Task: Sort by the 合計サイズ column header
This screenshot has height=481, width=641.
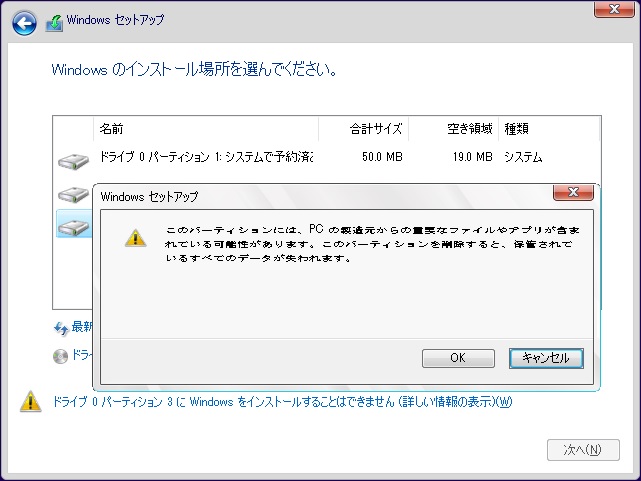Action: pos(363,129)
